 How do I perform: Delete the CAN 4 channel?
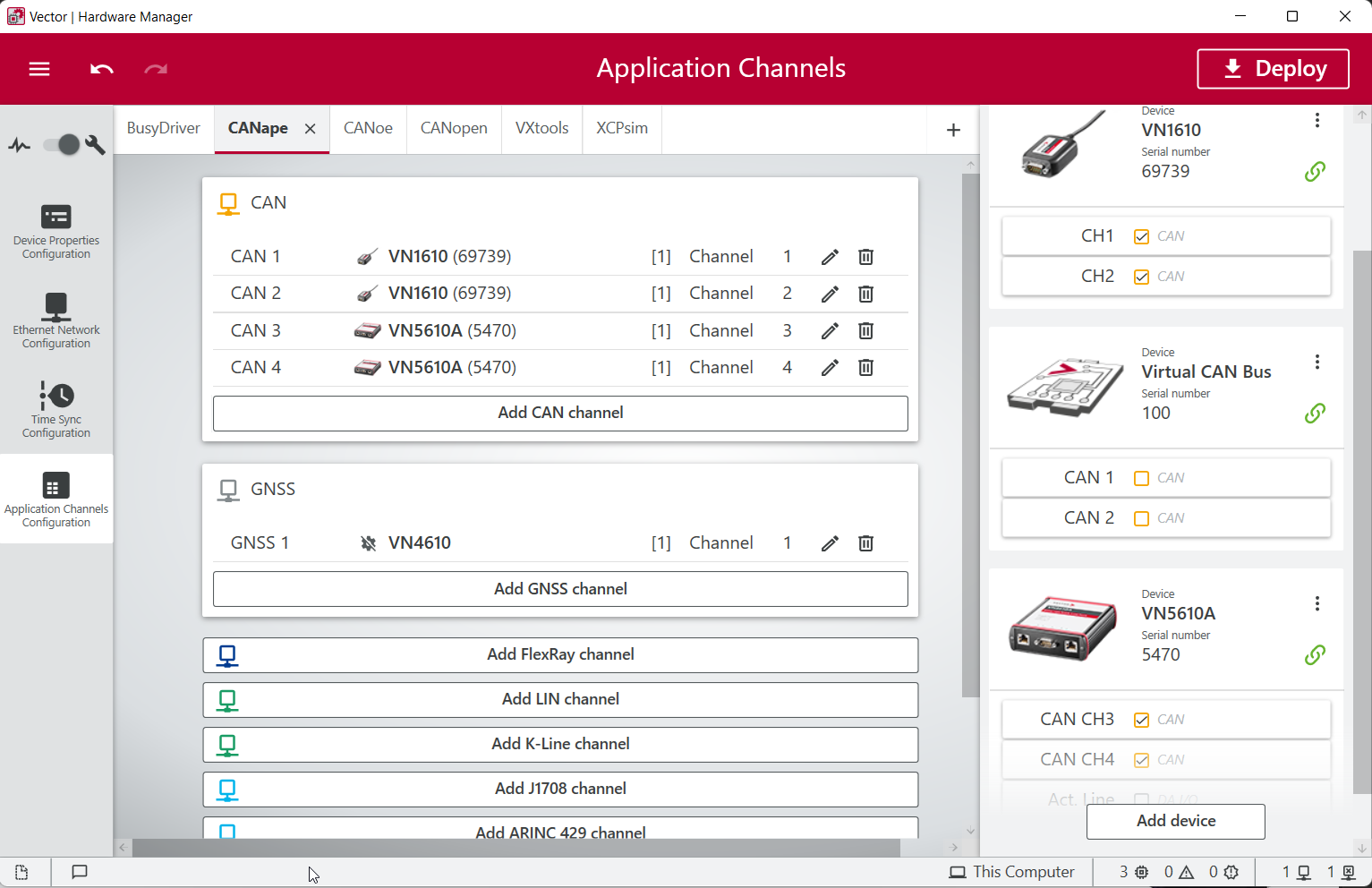[x=865, y=368]
